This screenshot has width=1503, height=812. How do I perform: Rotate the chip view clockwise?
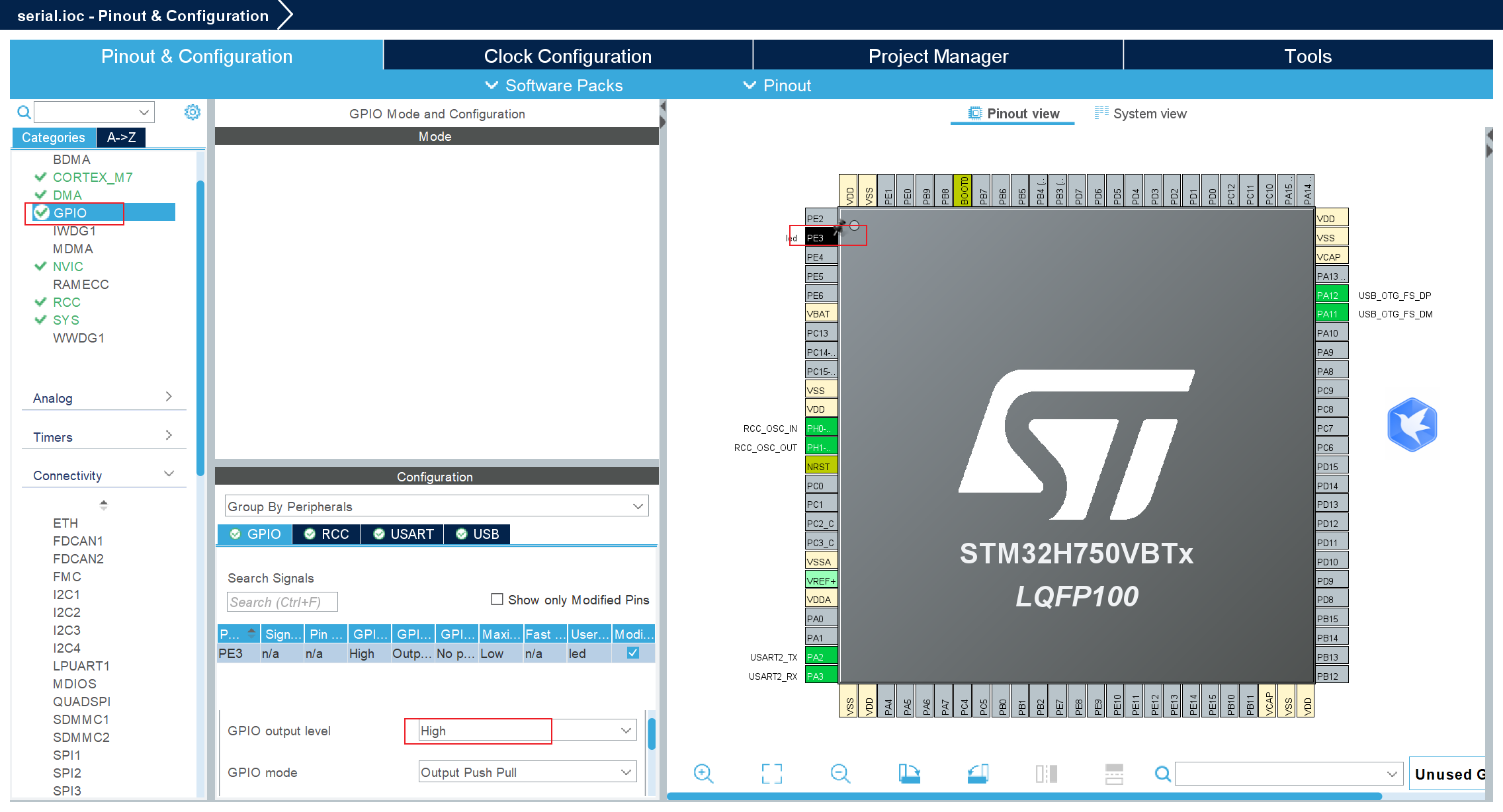[x=910, y=774]
